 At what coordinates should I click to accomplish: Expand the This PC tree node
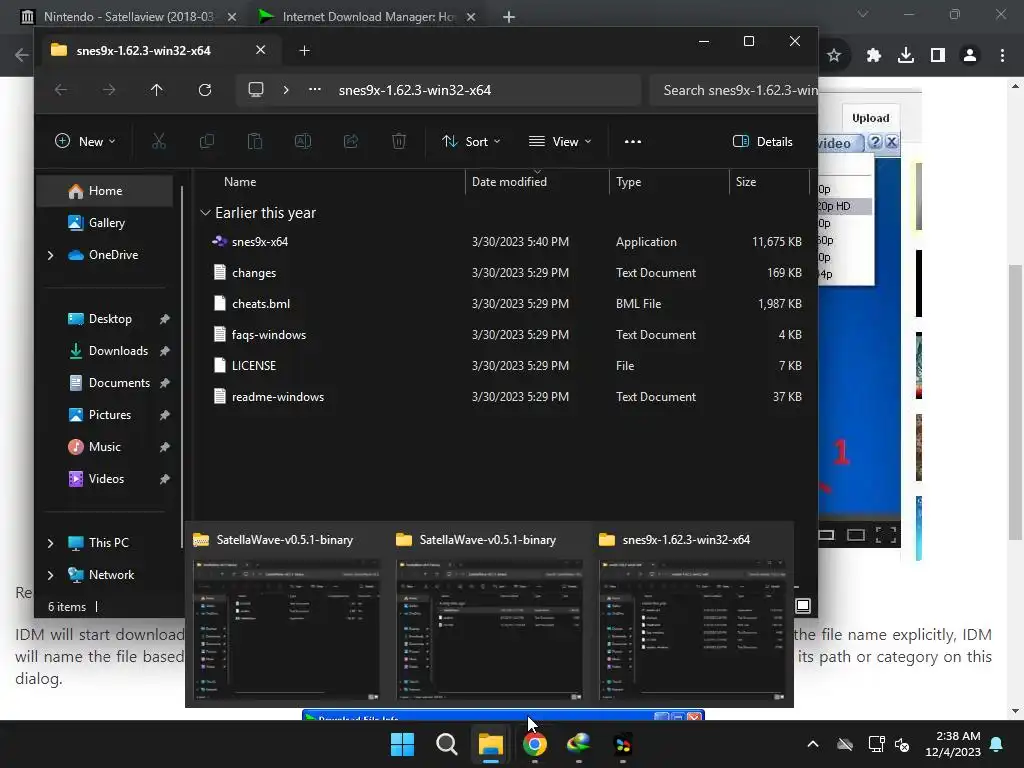pos(50,543)
